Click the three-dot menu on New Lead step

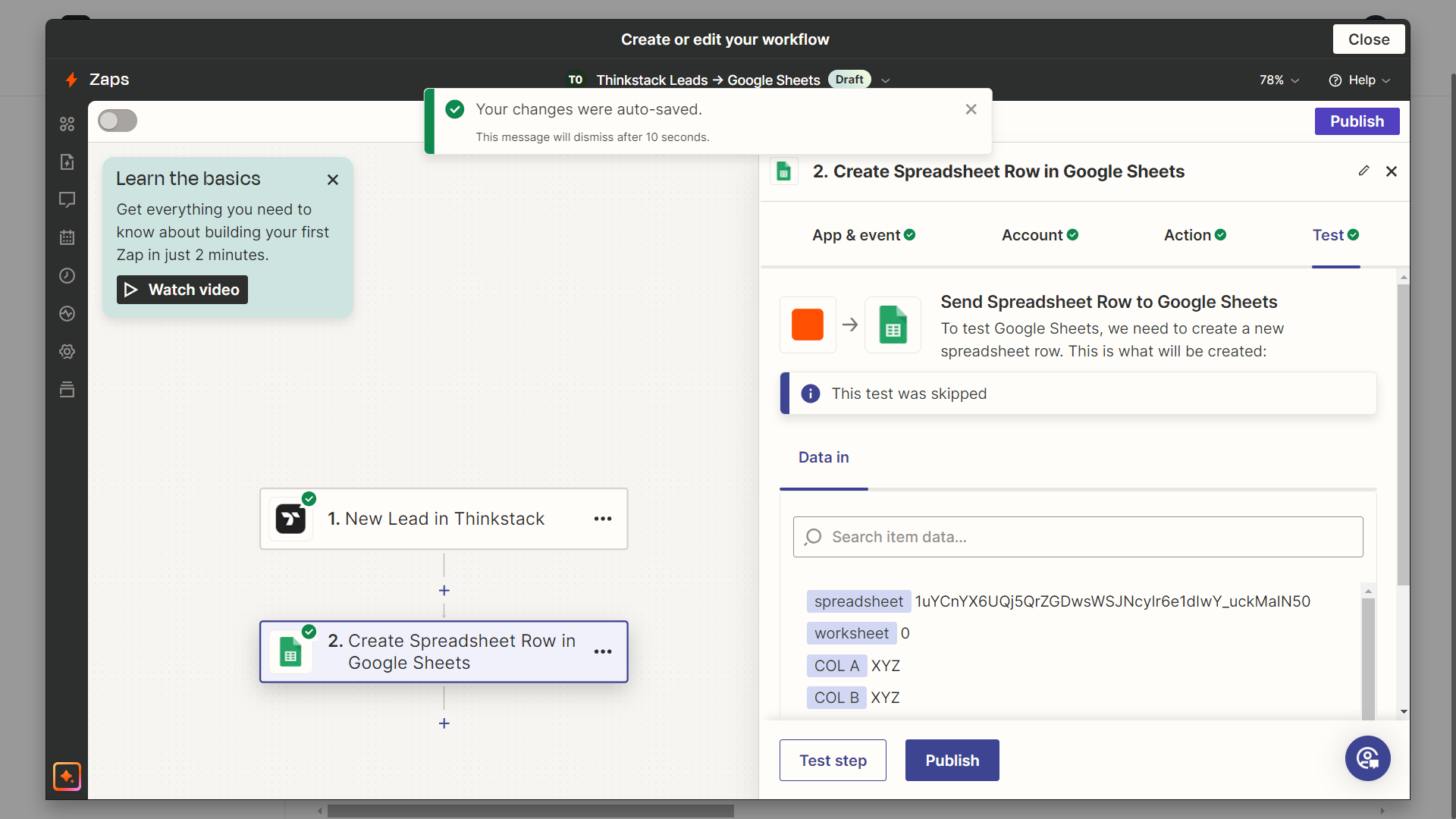click(x=602, y=518)
